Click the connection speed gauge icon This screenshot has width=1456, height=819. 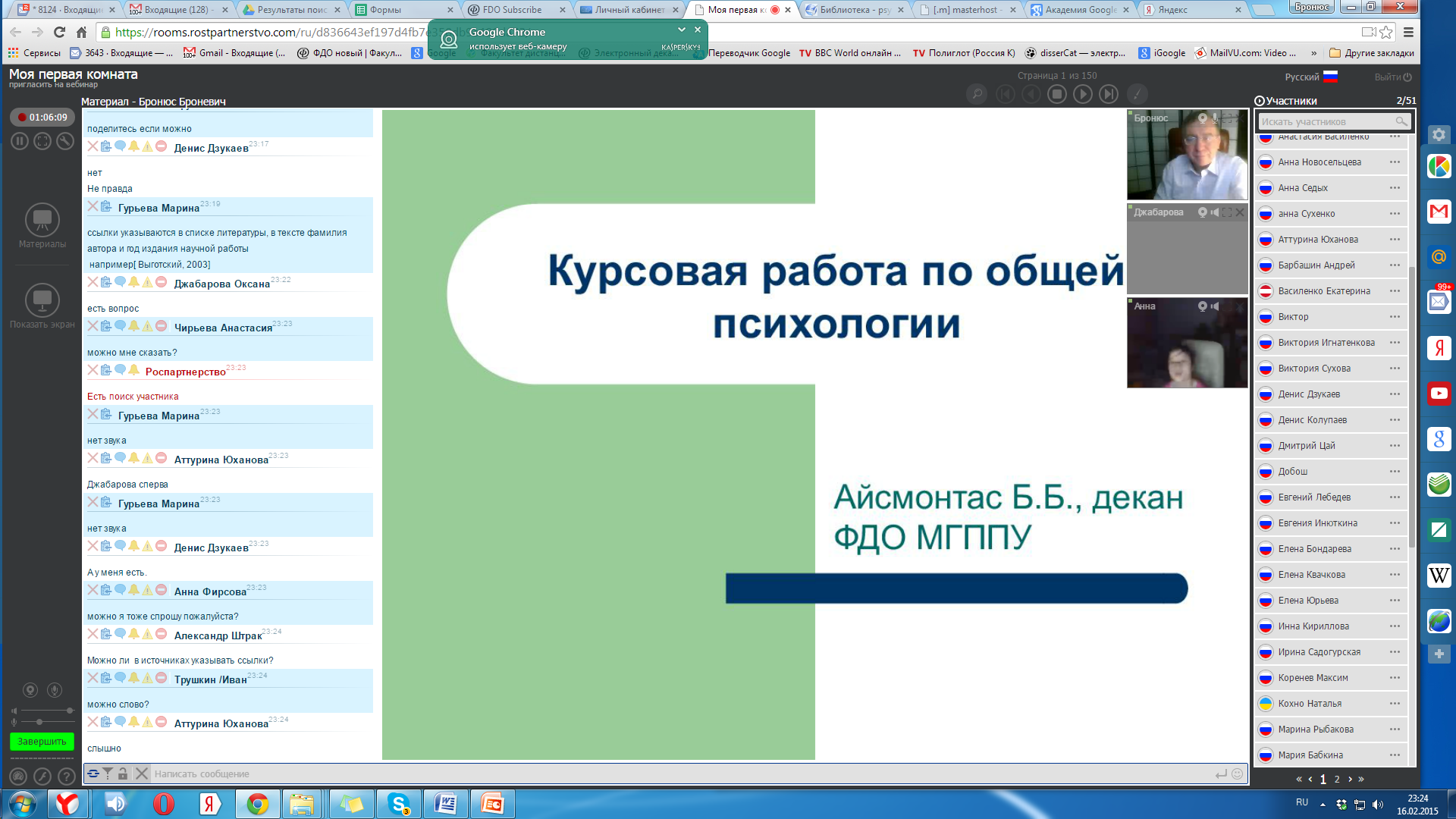18,777
